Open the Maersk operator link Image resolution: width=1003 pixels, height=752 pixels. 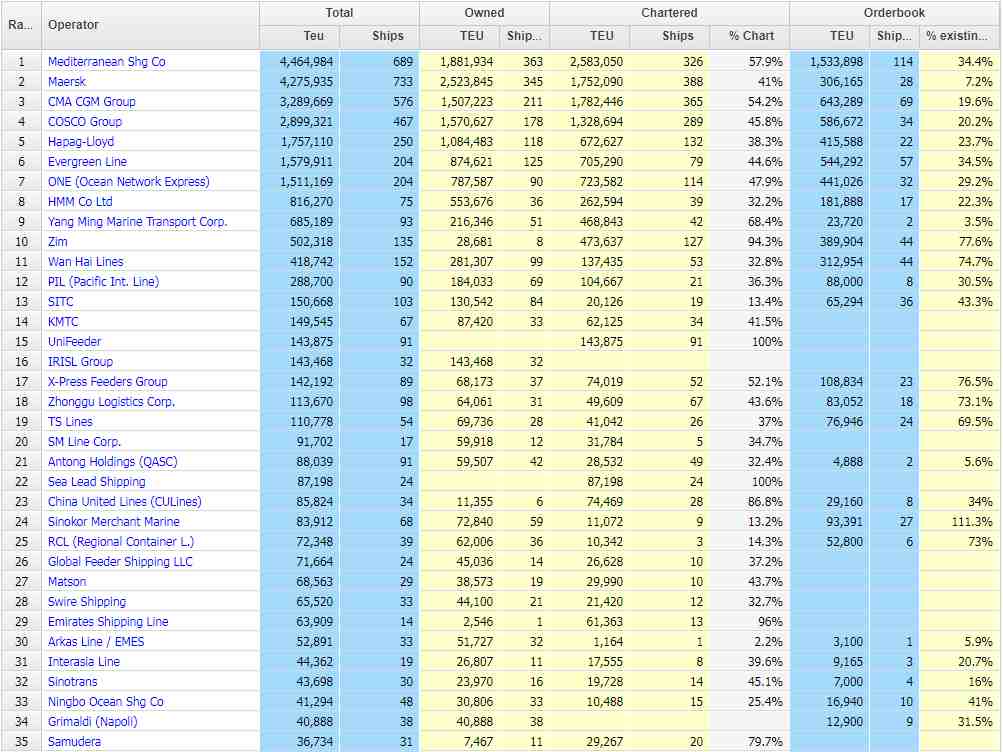67,81
